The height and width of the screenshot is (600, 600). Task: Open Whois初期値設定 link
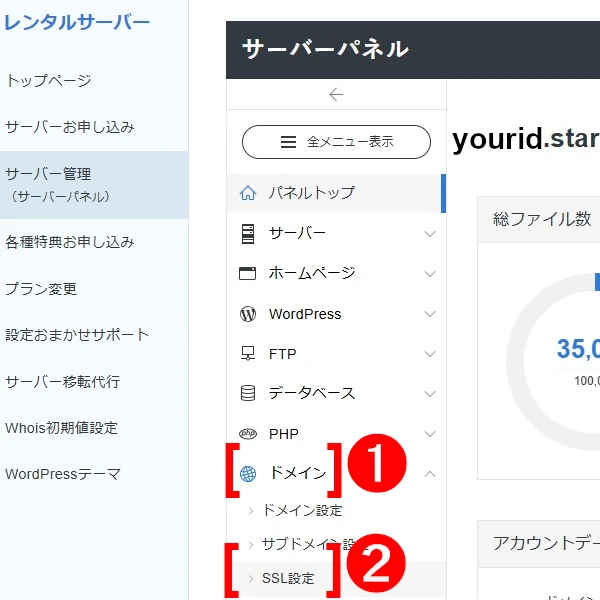[61, 428]
